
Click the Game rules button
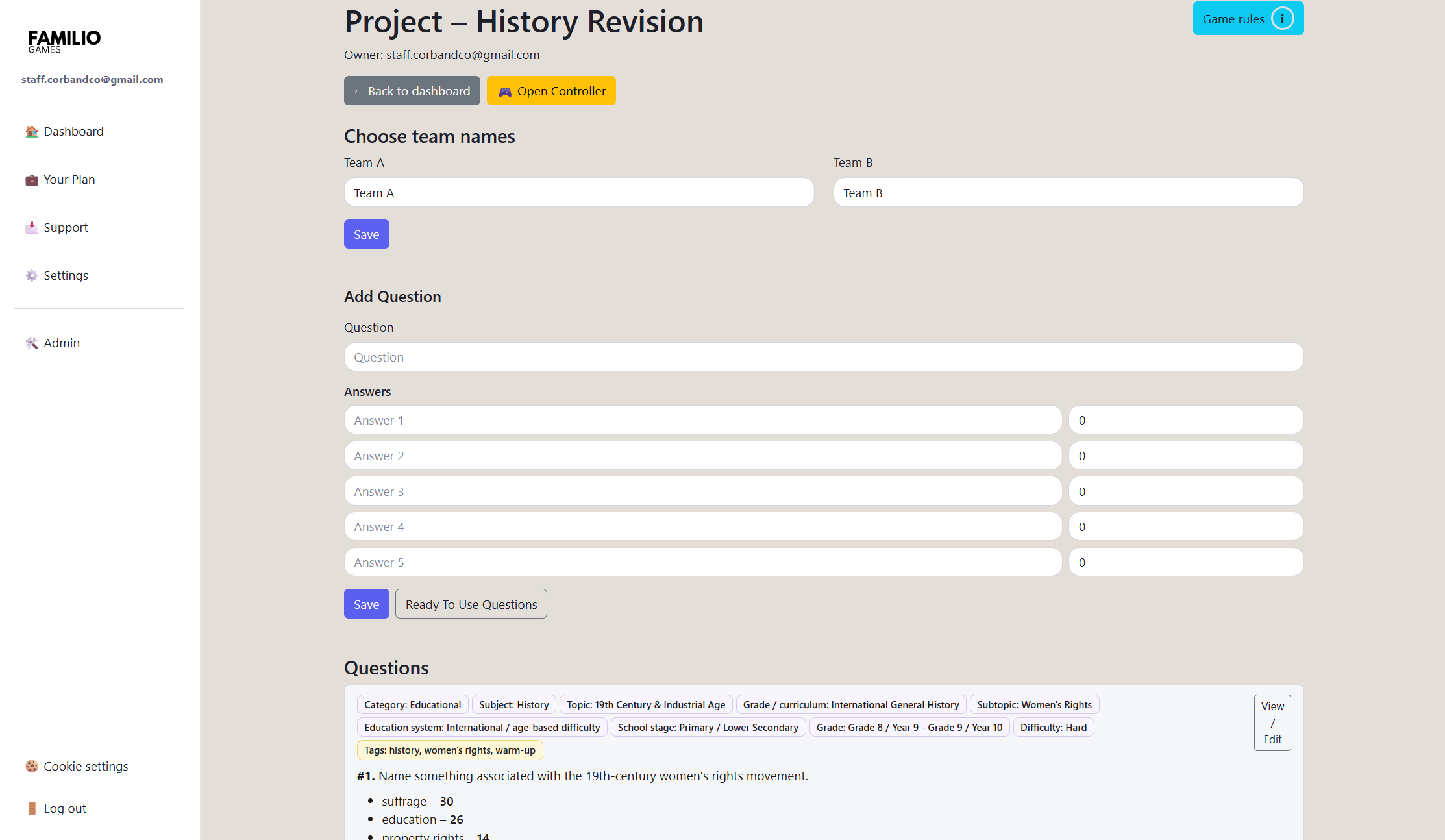(1248, 19)
